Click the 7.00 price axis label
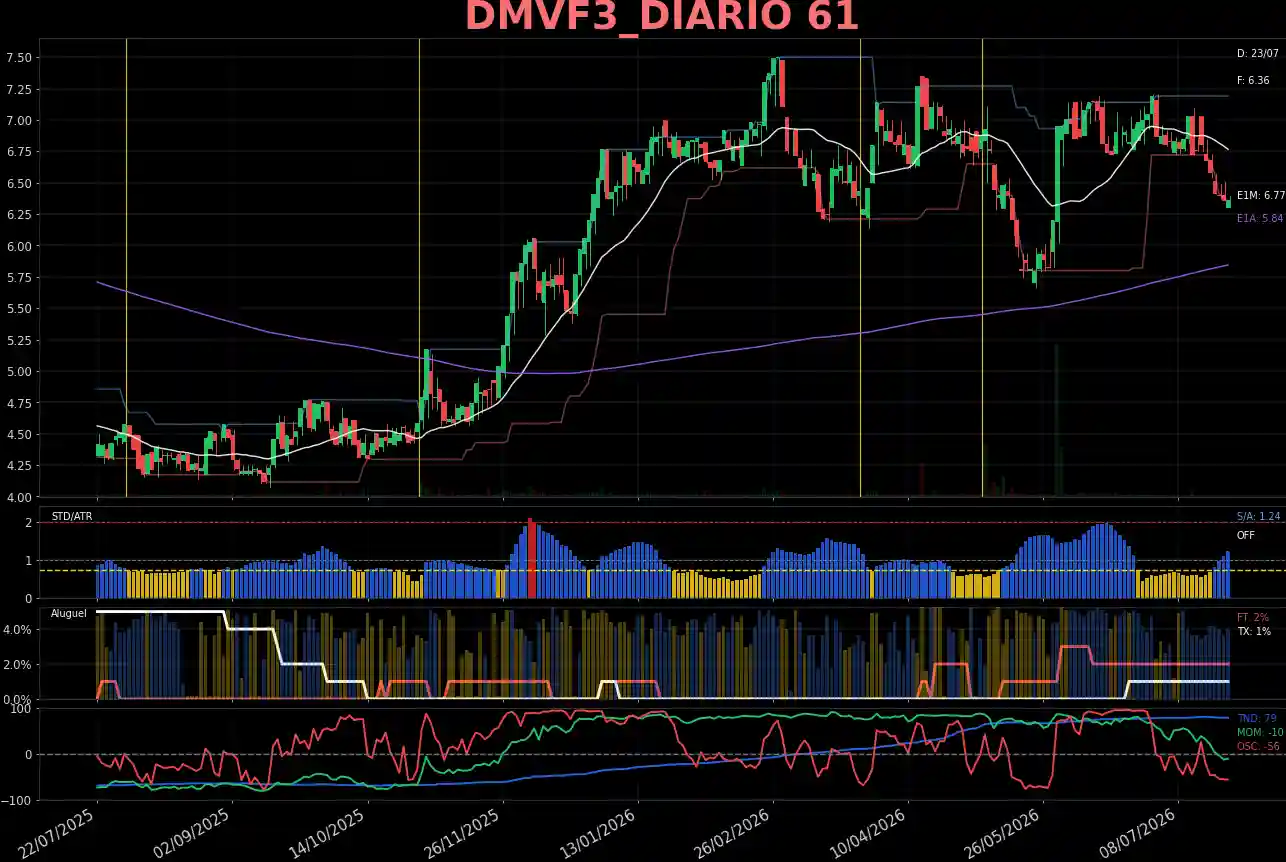The image size is (1286, 862). (x=20, y=121)
